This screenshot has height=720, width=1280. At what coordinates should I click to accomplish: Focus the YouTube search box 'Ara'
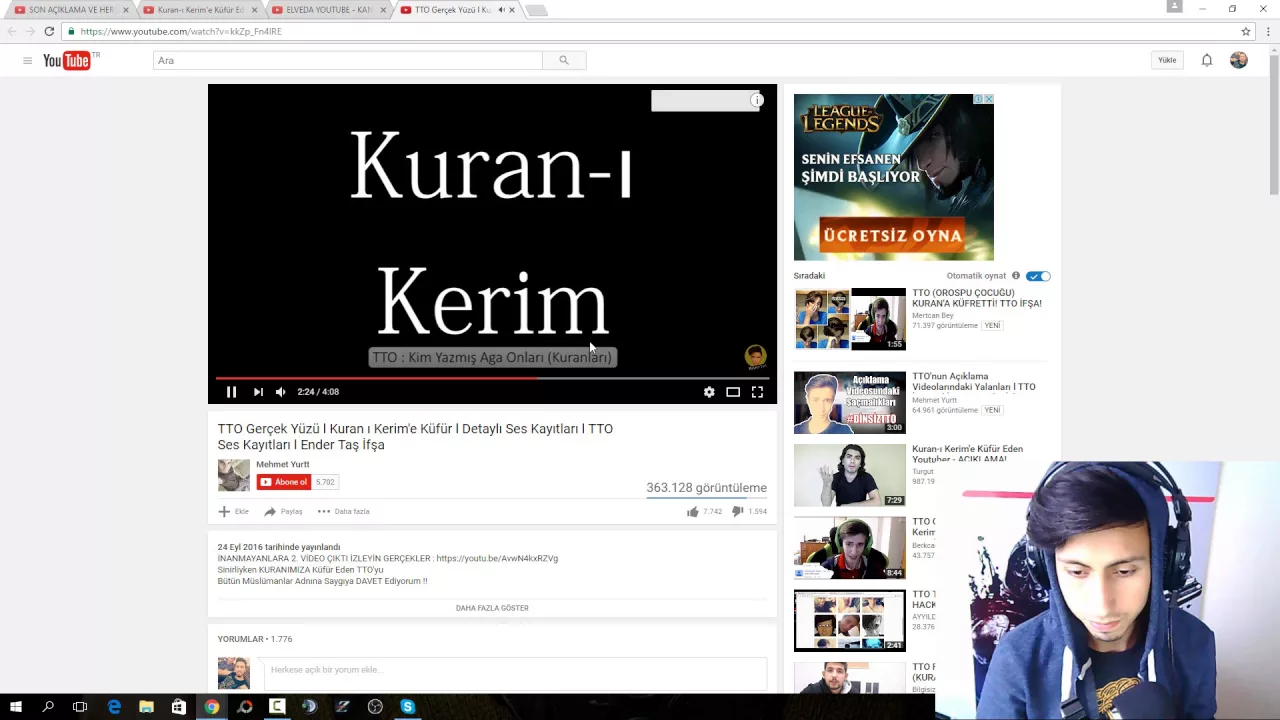point(348,61)
